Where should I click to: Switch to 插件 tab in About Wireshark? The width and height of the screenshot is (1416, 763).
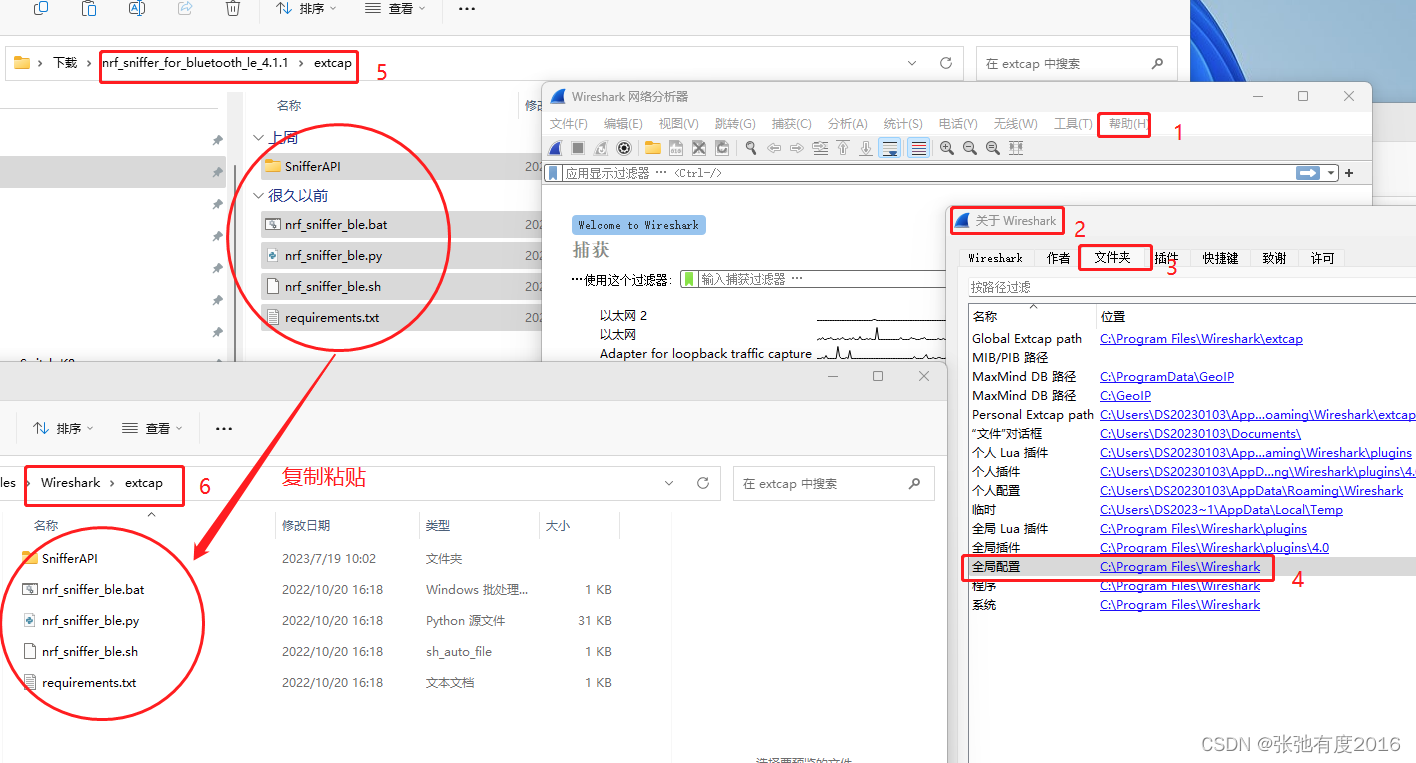pos(1166,258)
